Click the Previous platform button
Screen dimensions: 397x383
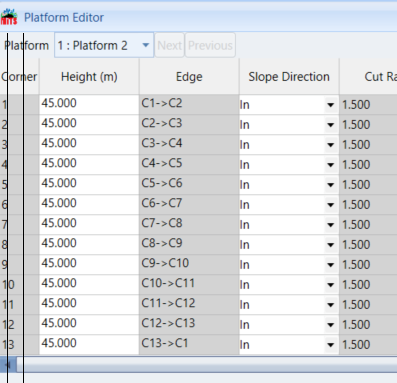click(x=210, y=45)
